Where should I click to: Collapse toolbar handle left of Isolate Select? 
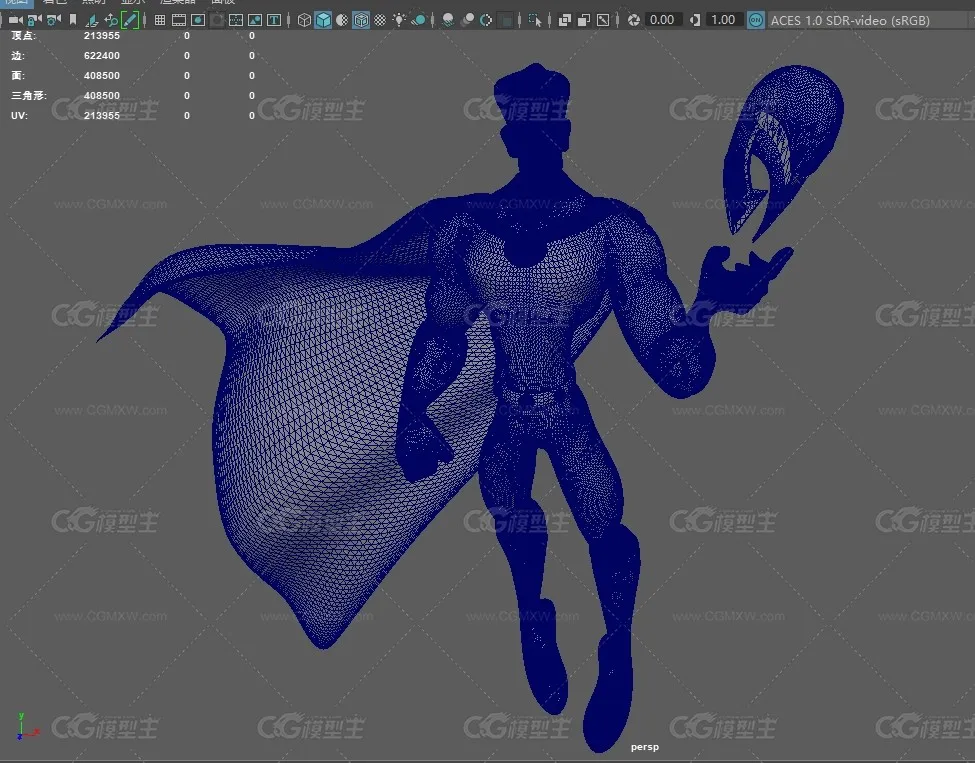point(520,20)
